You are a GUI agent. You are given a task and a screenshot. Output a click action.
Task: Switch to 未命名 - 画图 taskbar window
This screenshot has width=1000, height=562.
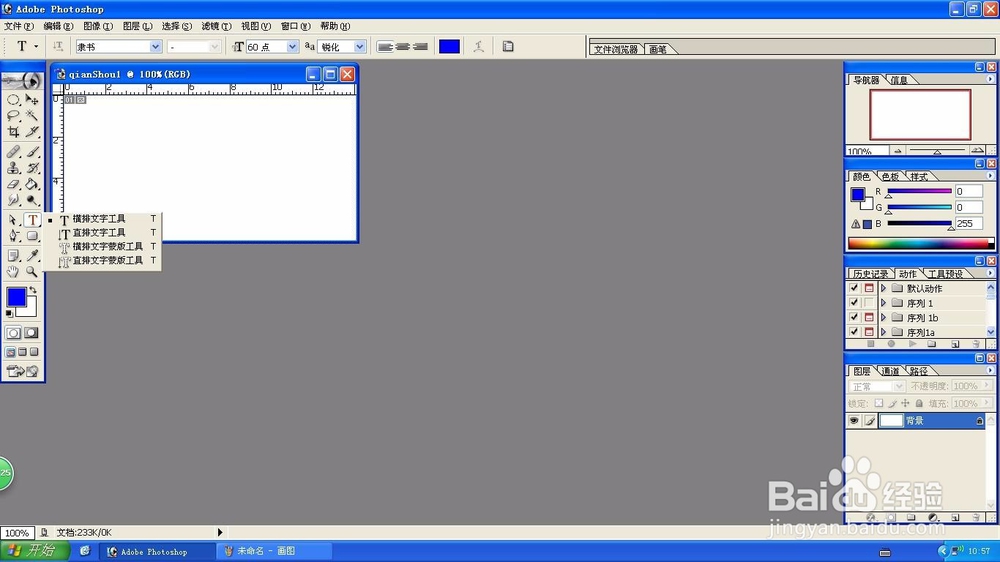coord(274,551)
